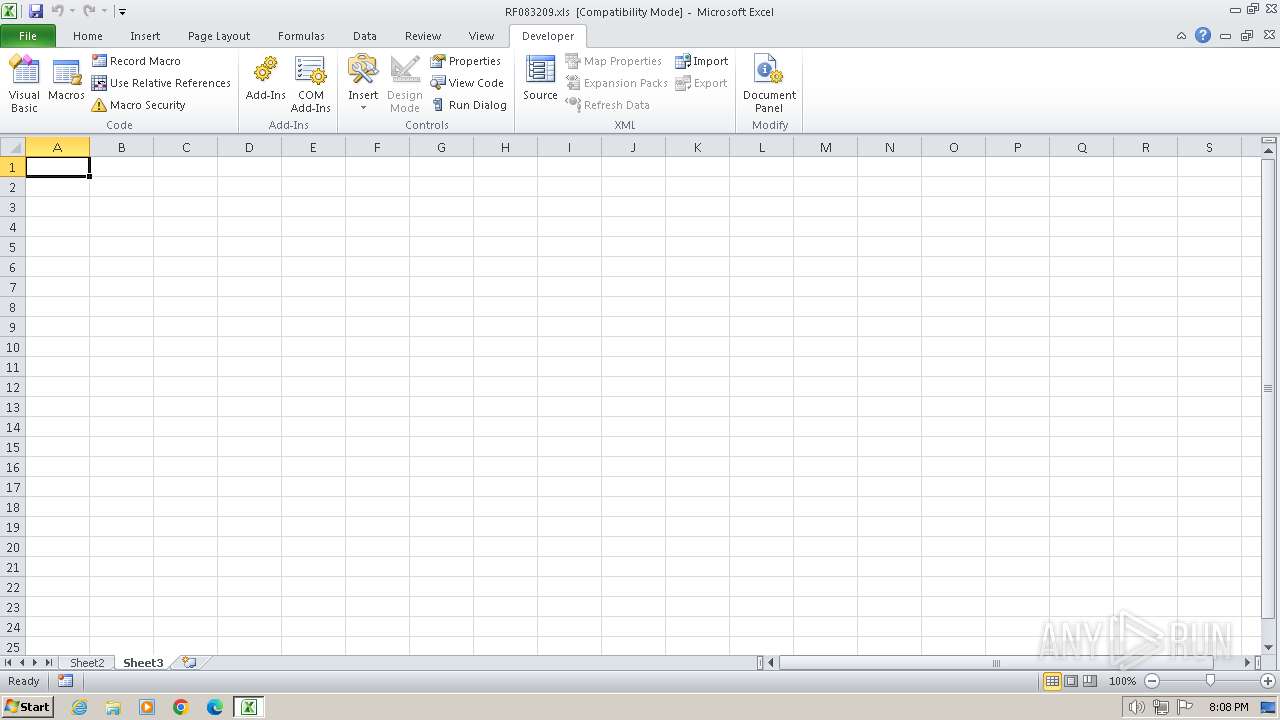Select cell A1
The width and height of the screenshot is (1280, 720).
(57, 167)
